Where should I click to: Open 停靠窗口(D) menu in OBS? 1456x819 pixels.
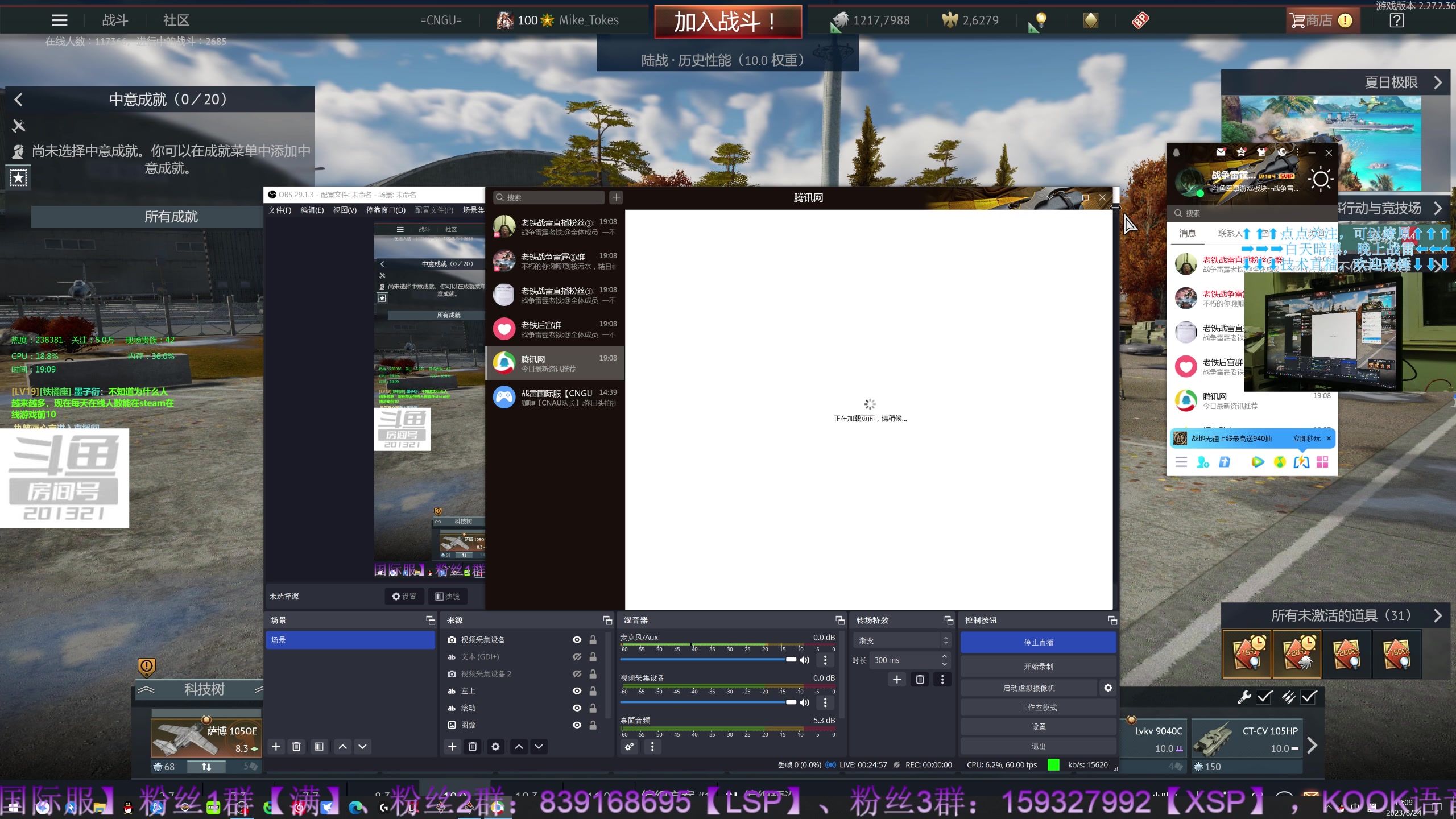386,210
